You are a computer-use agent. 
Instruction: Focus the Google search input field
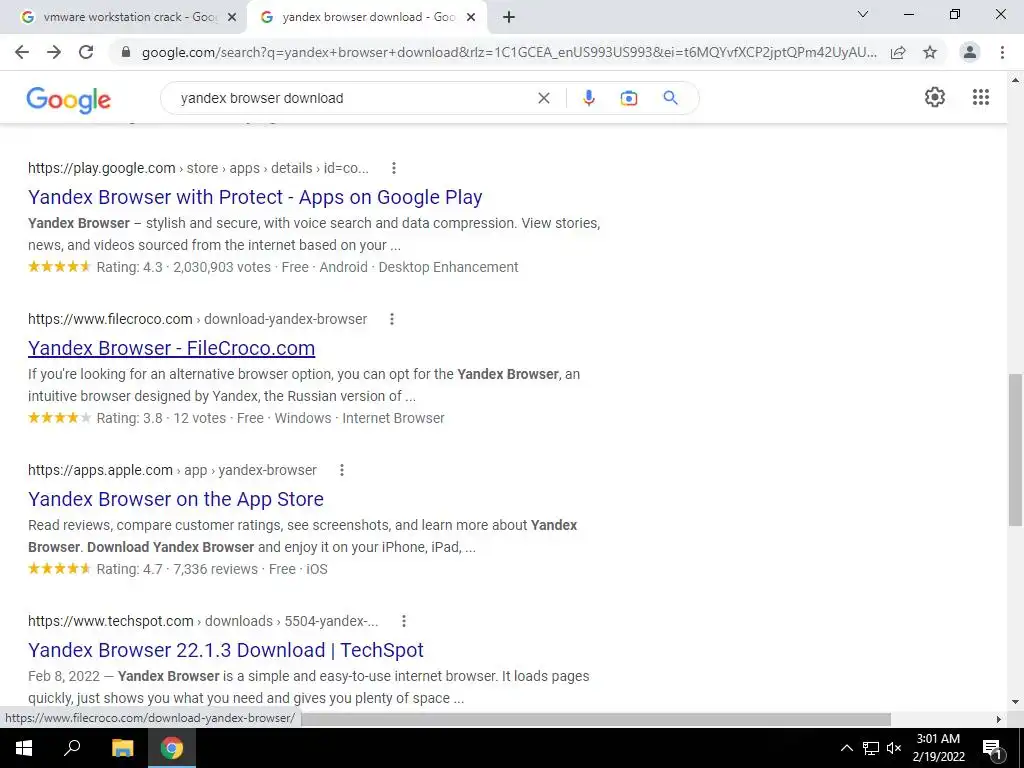pyautogui.click(x=353, y=98)
